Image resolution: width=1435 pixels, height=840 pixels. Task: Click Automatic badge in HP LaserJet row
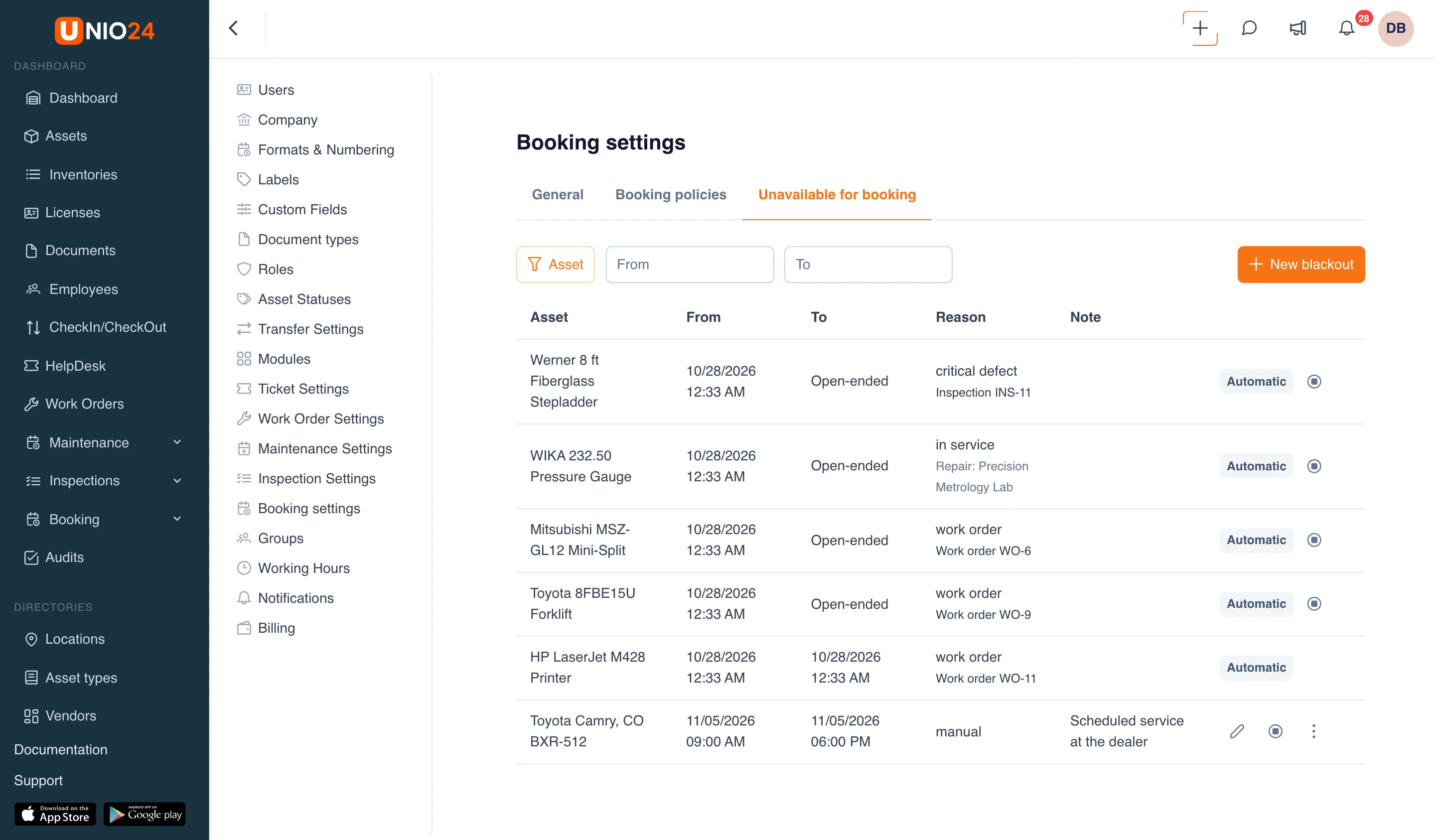coord(1256,668)
